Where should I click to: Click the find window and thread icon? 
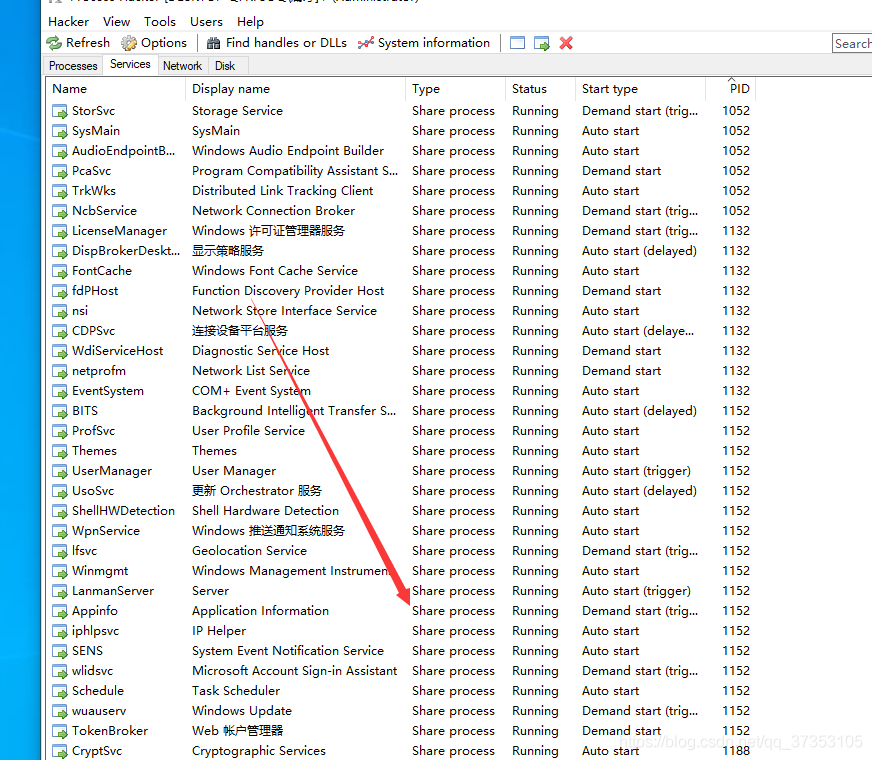point(542,43)
